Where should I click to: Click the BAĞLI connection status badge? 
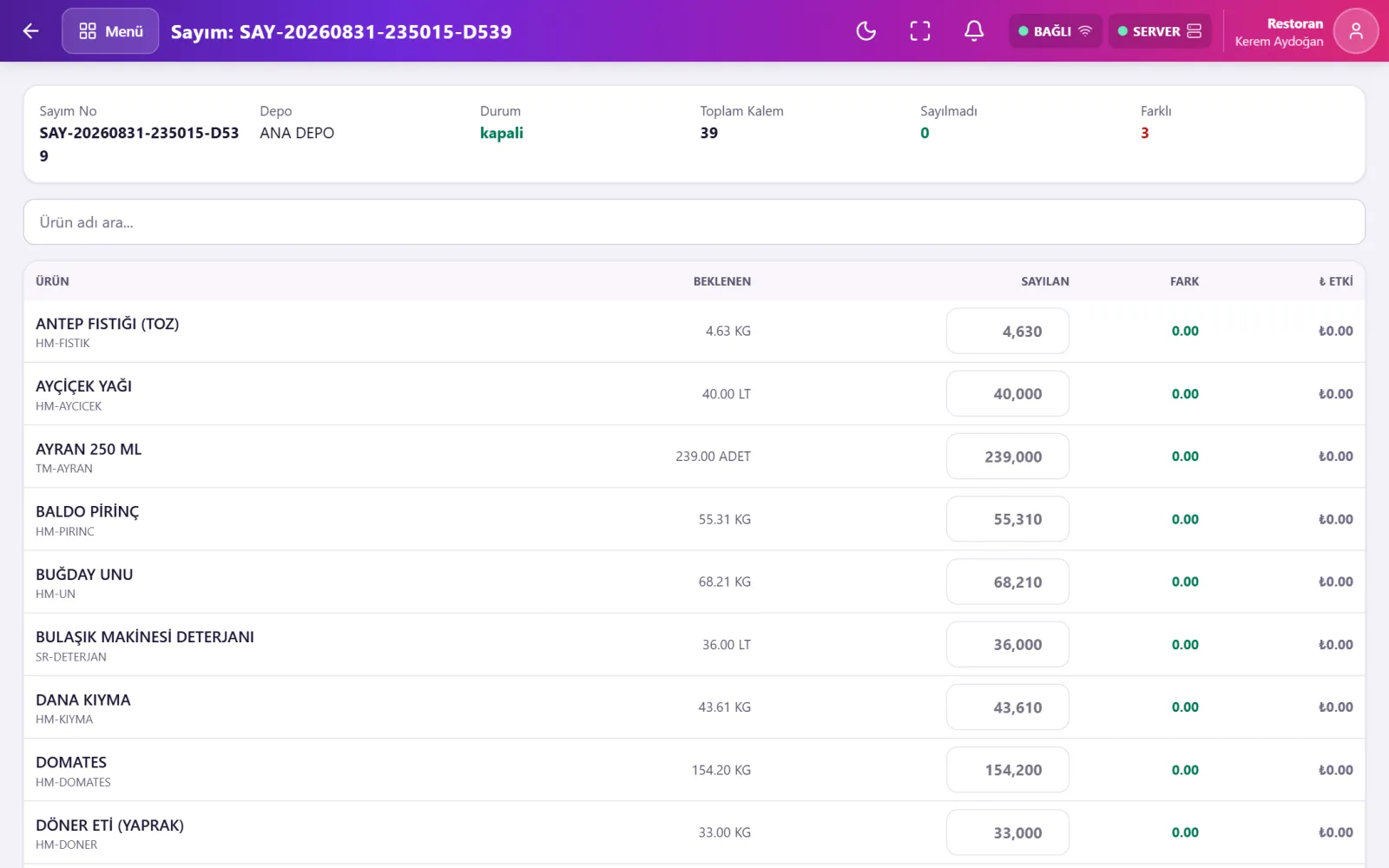(1055, 31)
